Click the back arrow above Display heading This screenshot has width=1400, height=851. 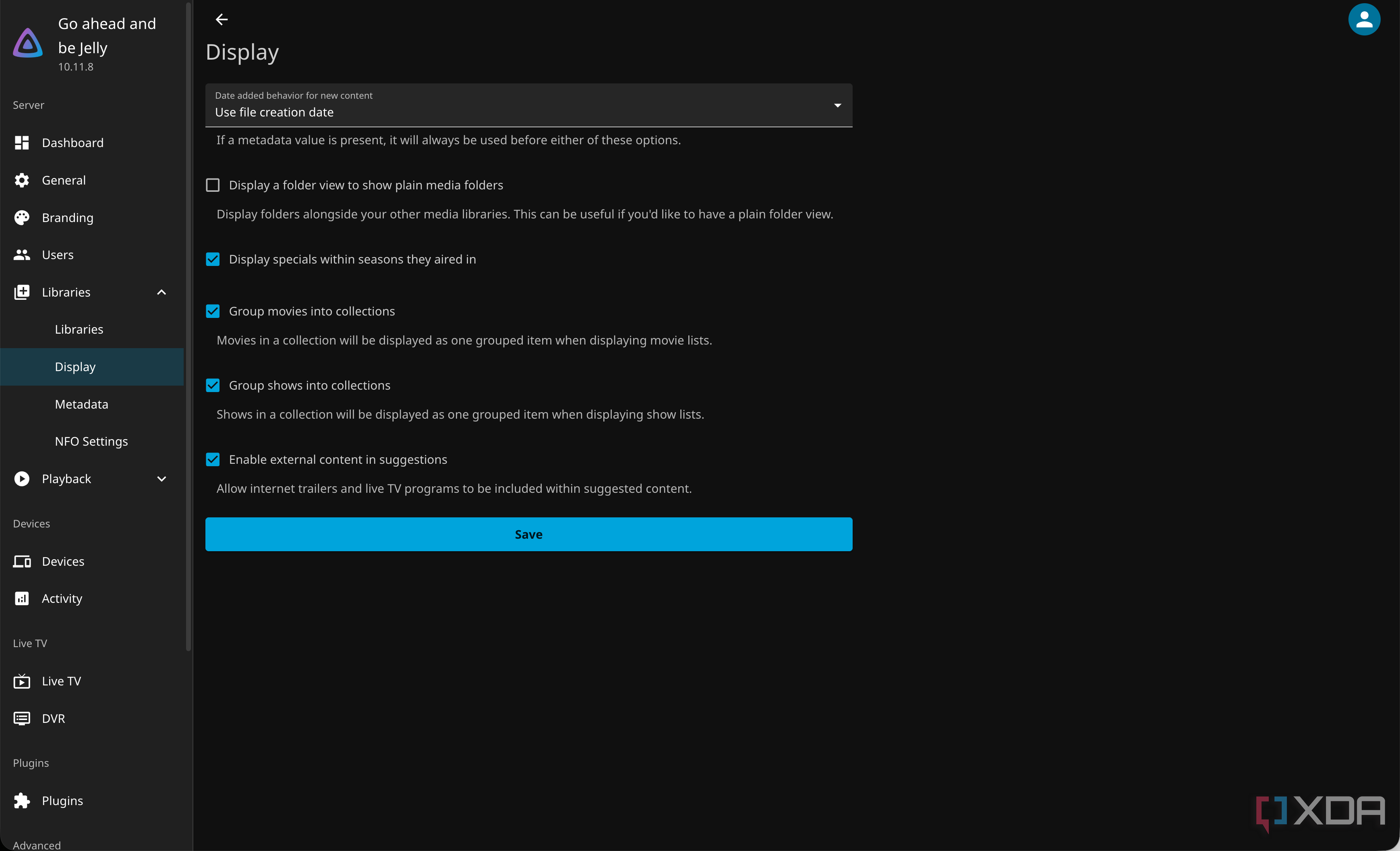[x=222, y=19]
